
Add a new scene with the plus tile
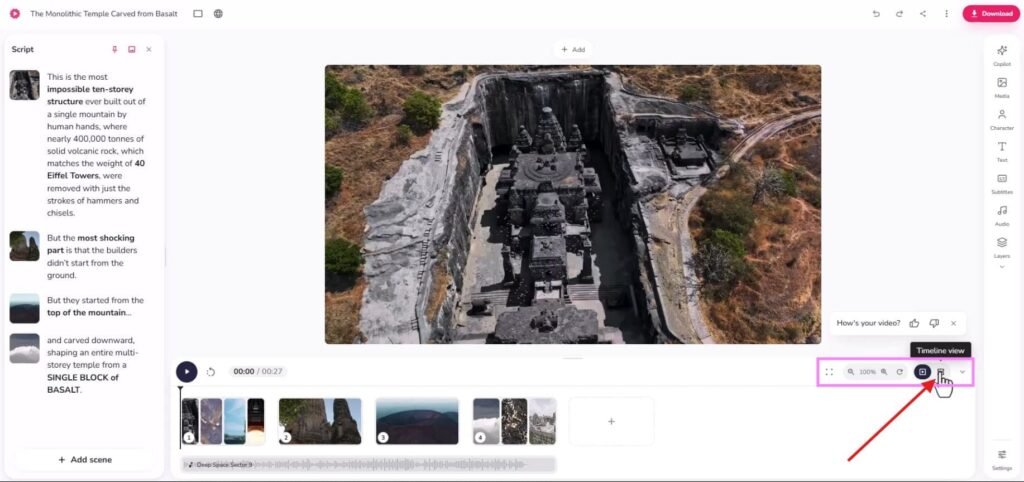pyautogui.click(x=611, y=421)
